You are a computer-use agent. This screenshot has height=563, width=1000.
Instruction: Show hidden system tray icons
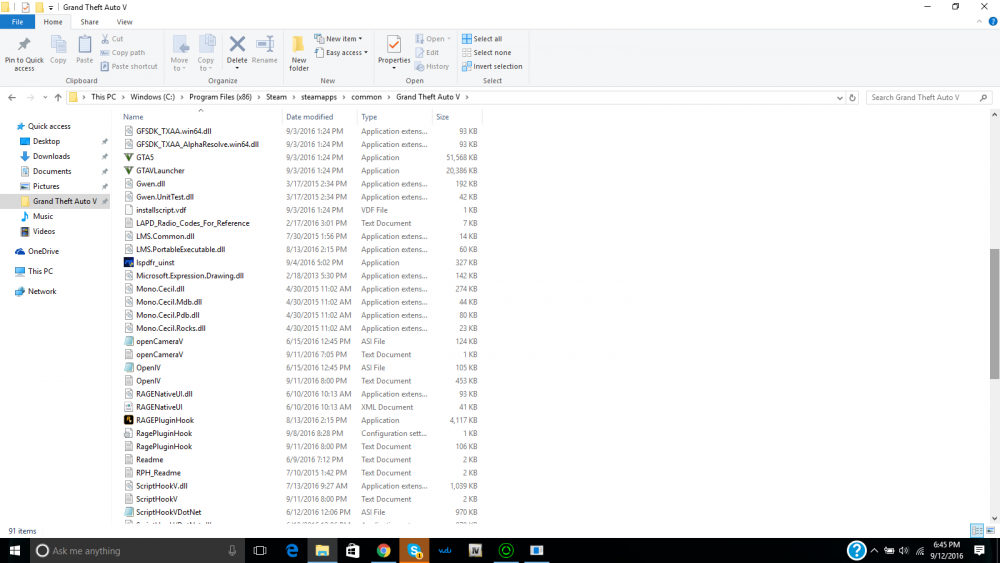pos(874,550)
